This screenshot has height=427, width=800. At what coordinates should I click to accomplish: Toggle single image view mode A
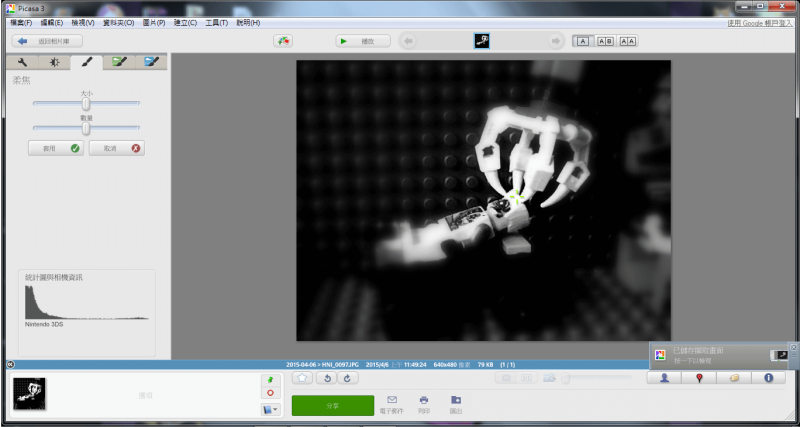pos(581,41)
